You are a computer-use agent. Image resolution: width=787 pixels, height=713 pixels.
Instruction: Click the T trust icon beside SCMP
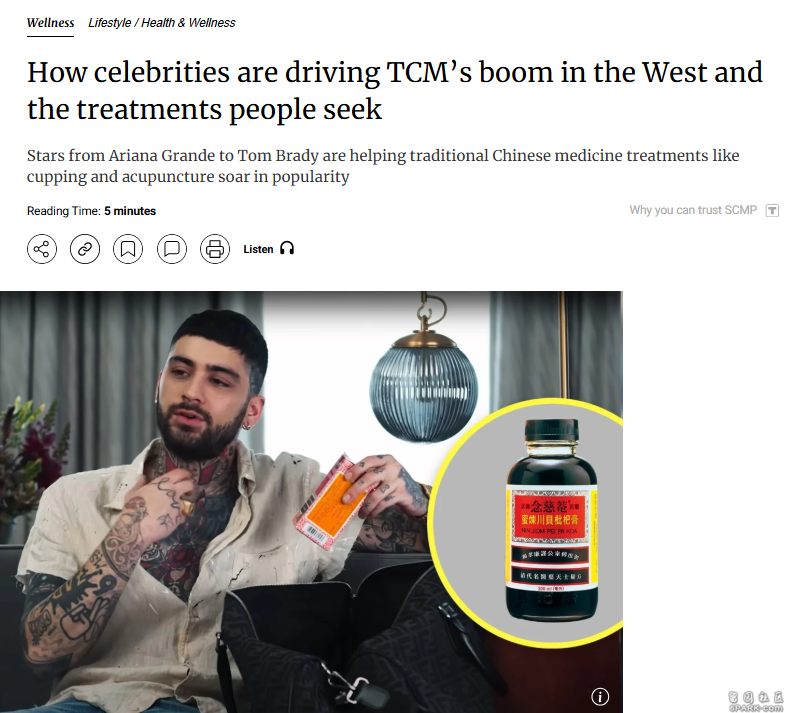tap(772, 210)
